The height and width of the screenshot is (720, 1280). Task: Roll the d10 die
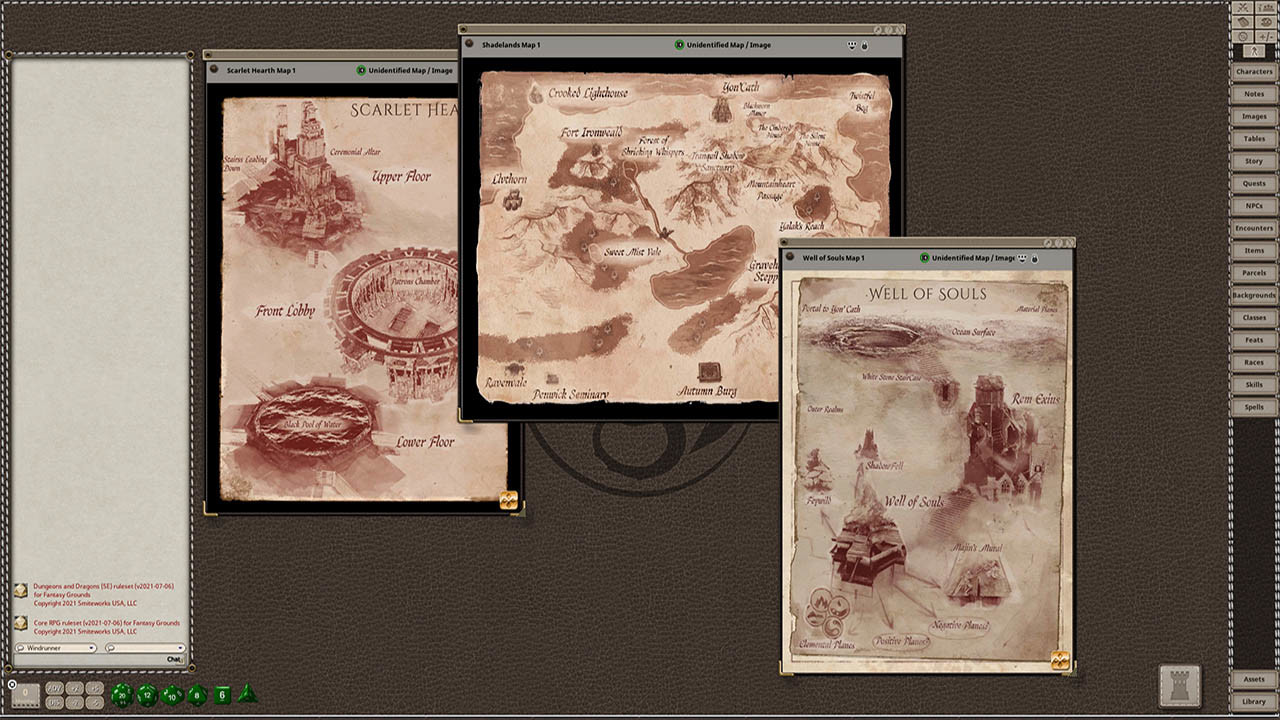(170, 697)
